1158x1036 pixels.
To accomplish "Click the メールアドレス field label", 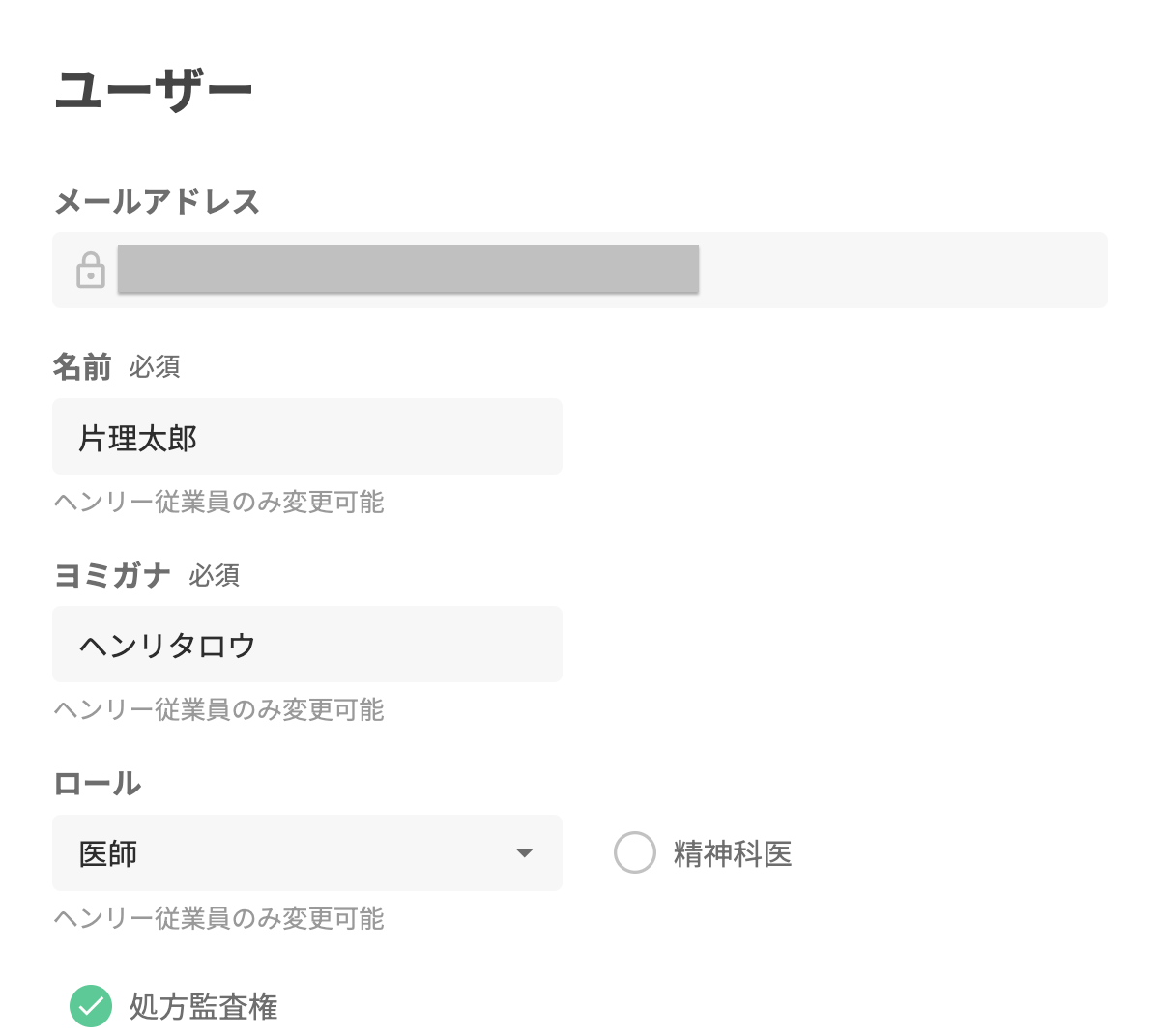I will tap(157, 202).
